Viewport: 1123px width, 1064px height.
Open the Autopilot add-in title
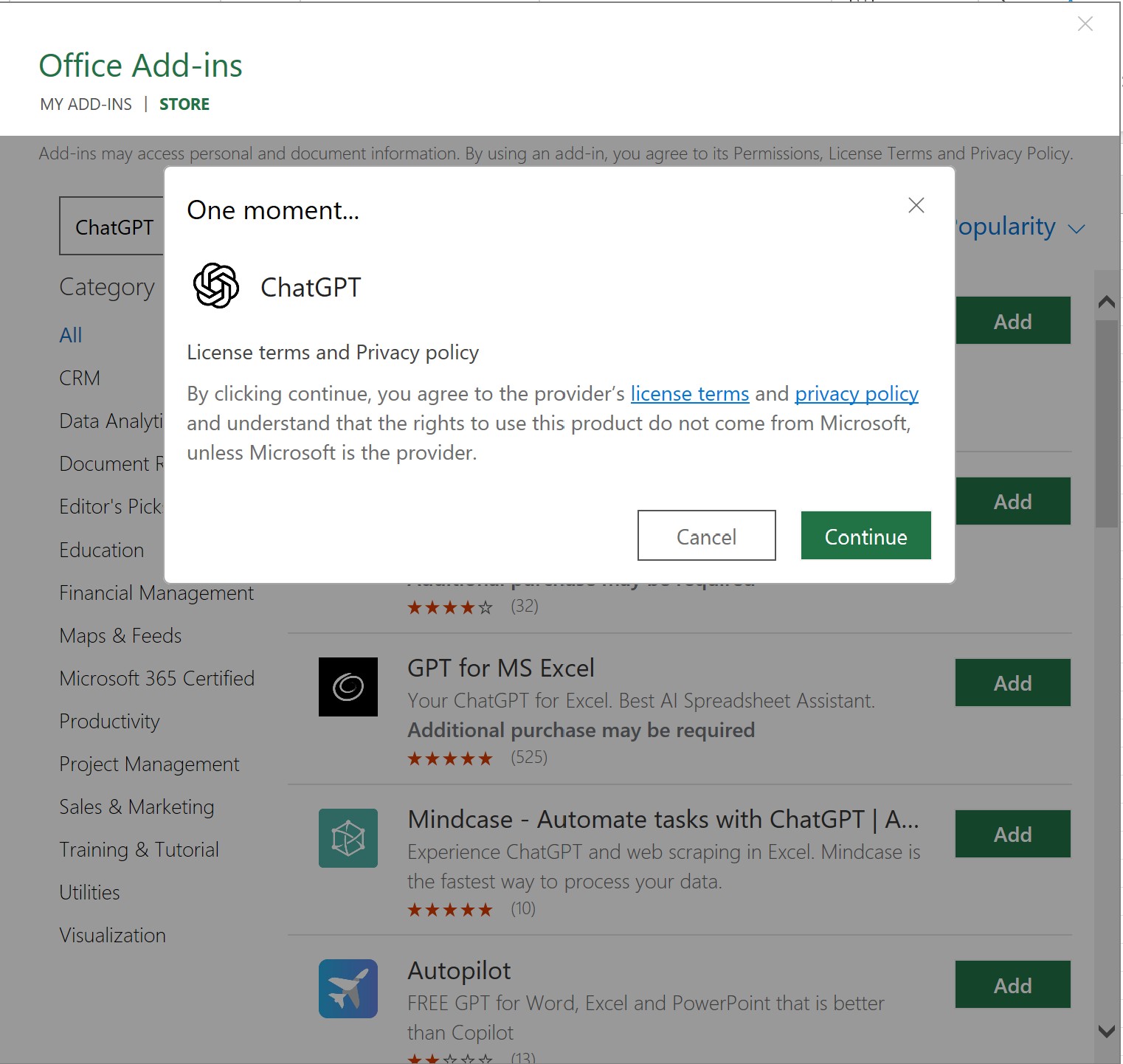[x=459, y=970]
